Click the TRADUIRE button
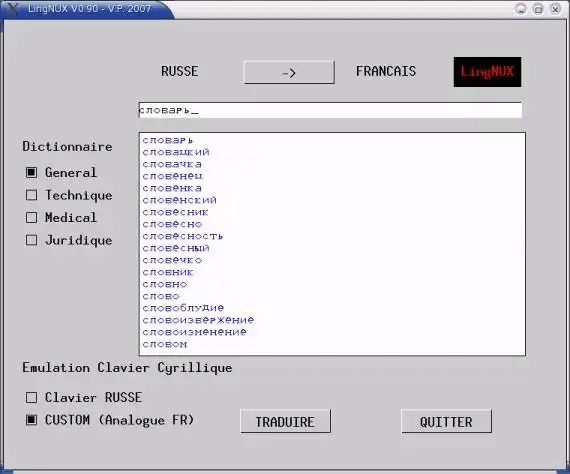 tap(285, 422)
